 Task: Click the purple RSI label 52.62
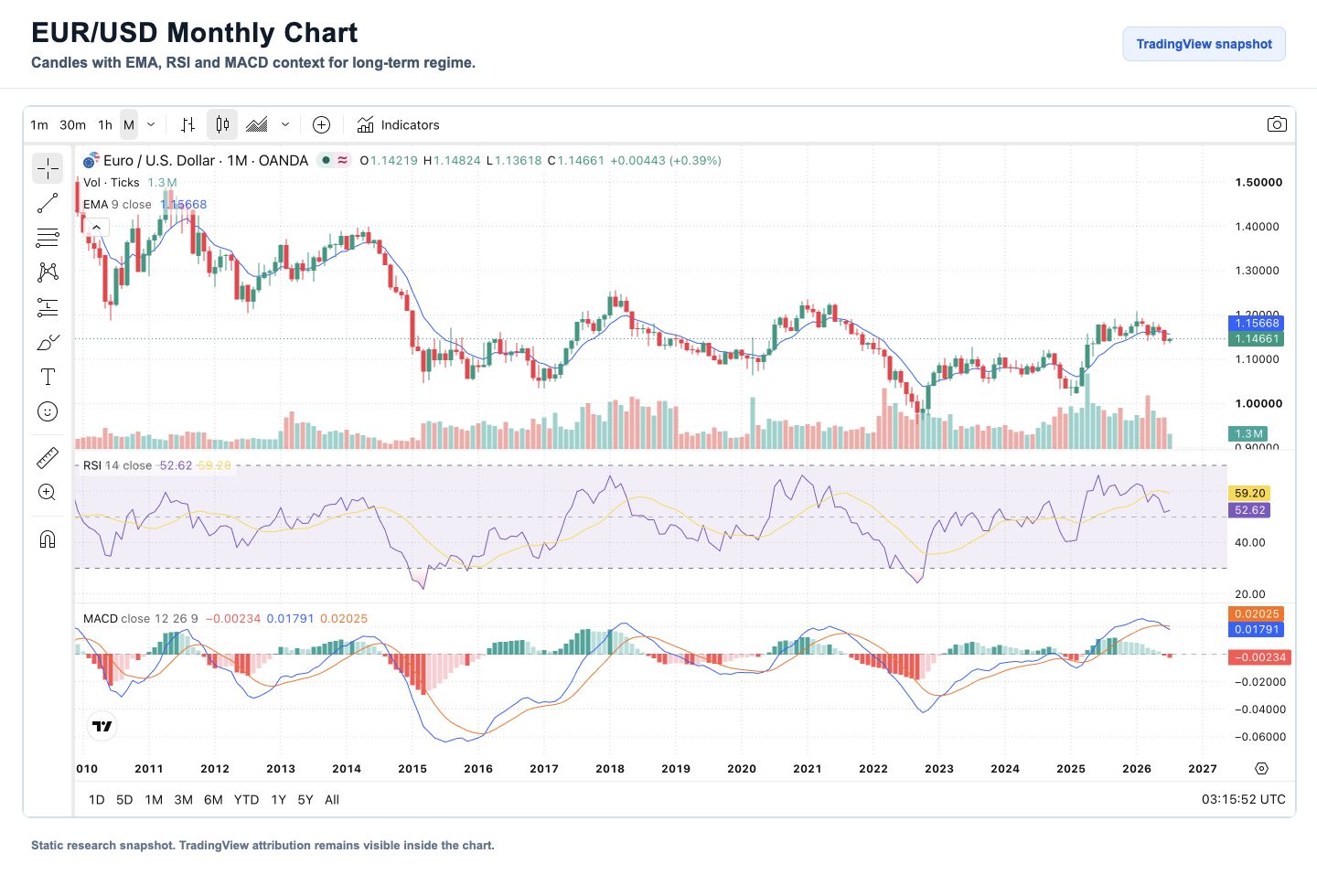[x=1248, y=510]
